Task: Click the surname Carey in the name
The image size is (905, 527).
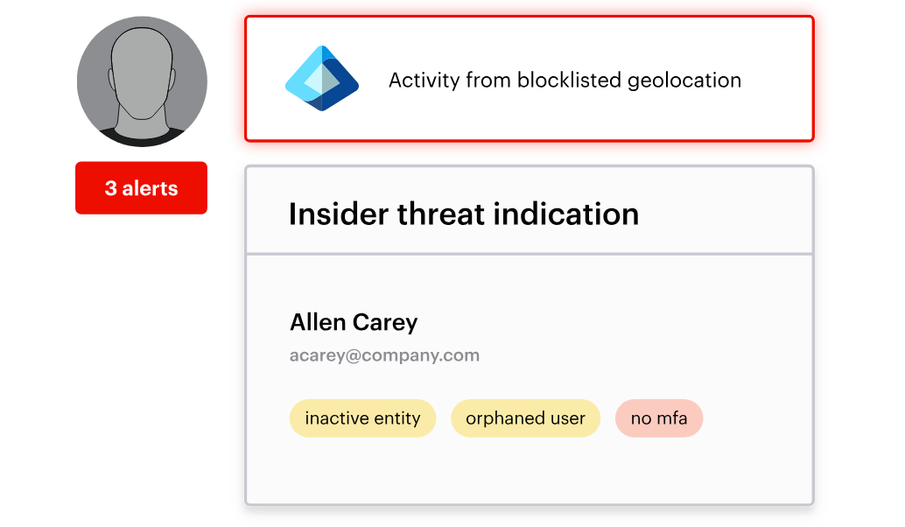Action: tap(385, 323)
